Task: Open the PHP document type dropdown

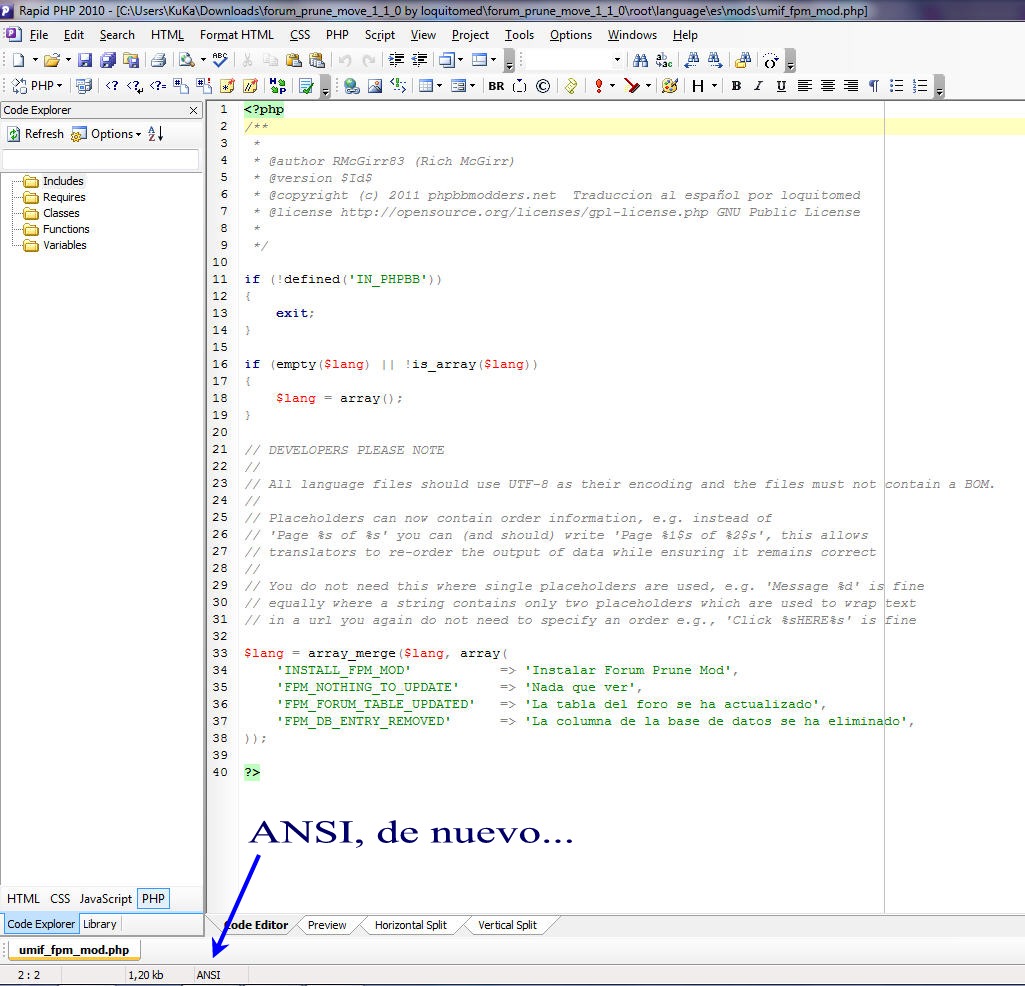Action: click(x=37, y=86)
